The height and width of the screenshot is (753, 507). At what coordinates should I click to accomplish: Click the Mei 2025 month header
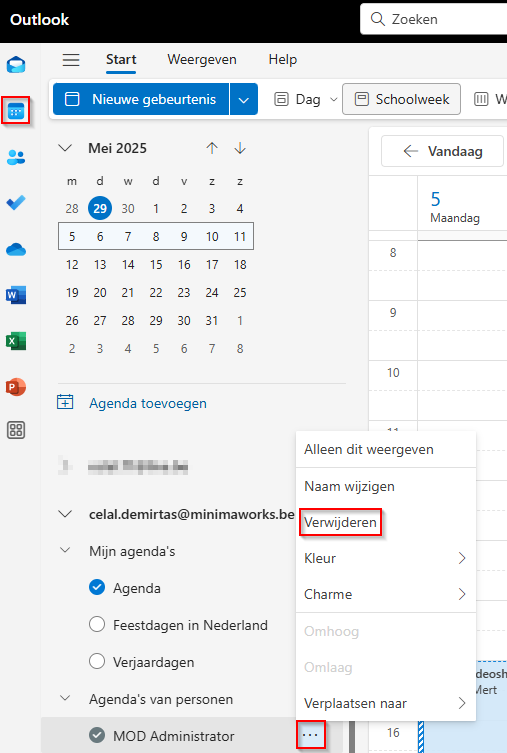(x=117, y=148)
